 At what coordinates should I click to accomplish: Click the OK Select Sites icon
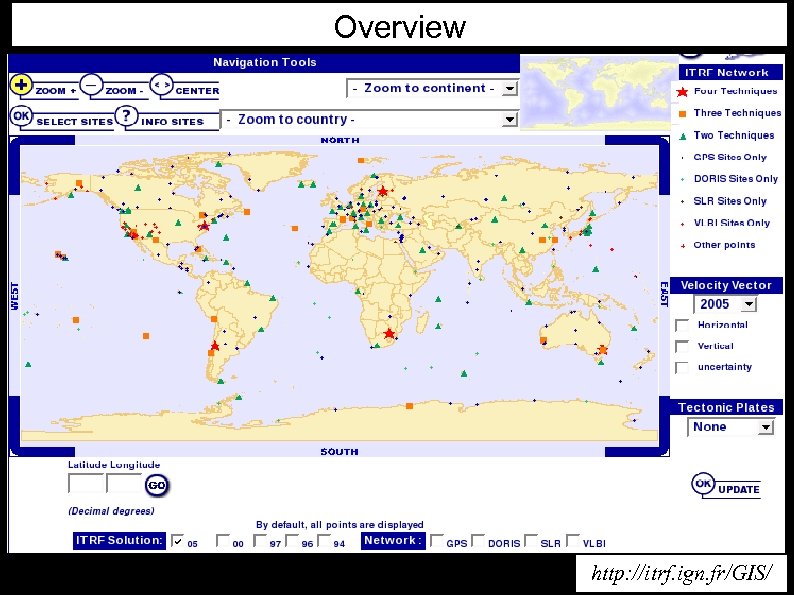21,116
